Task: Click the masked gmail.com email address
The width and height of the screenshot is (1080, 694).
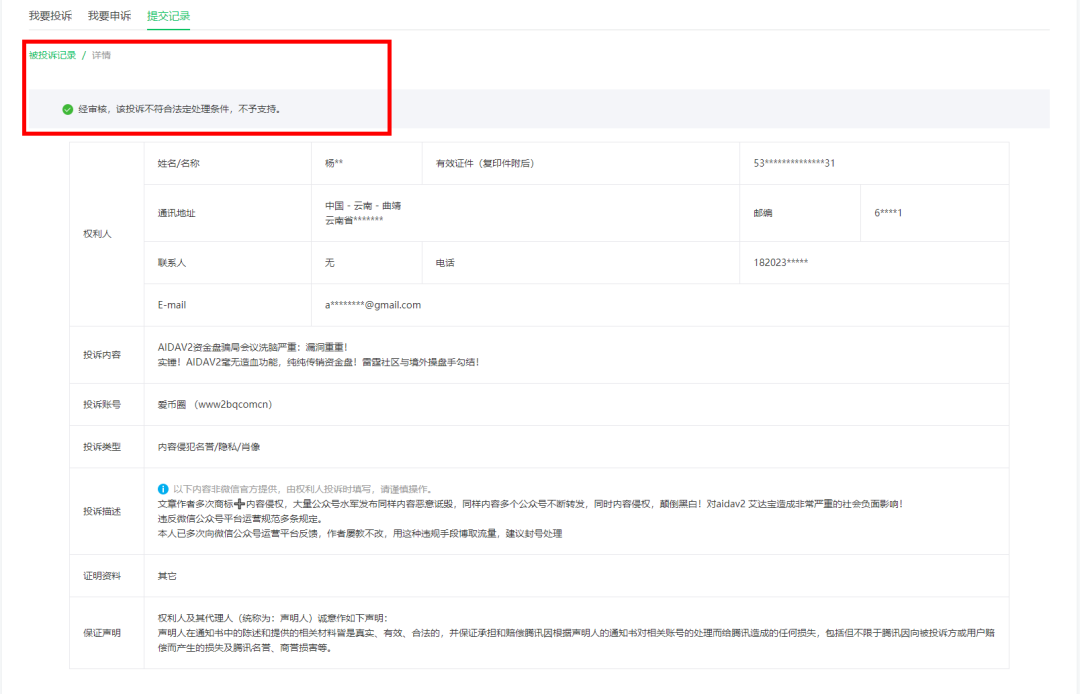Action: [373, 305]
